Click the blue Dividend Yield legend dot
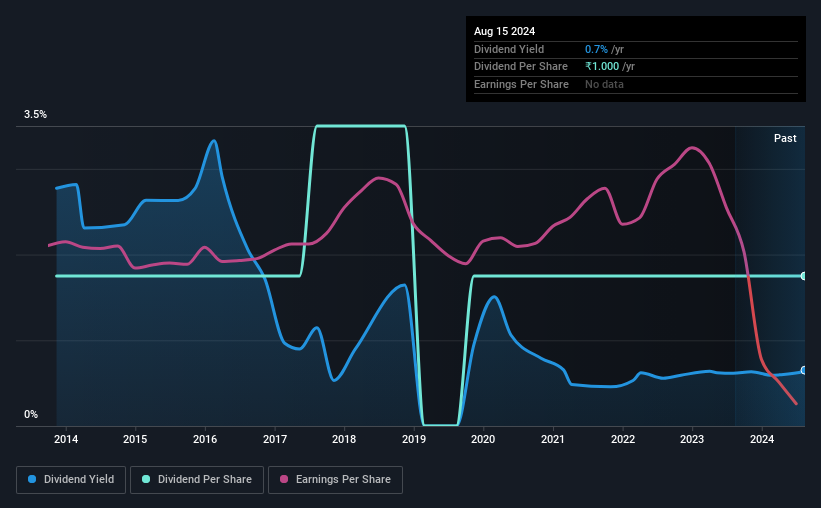 (32, 479)
